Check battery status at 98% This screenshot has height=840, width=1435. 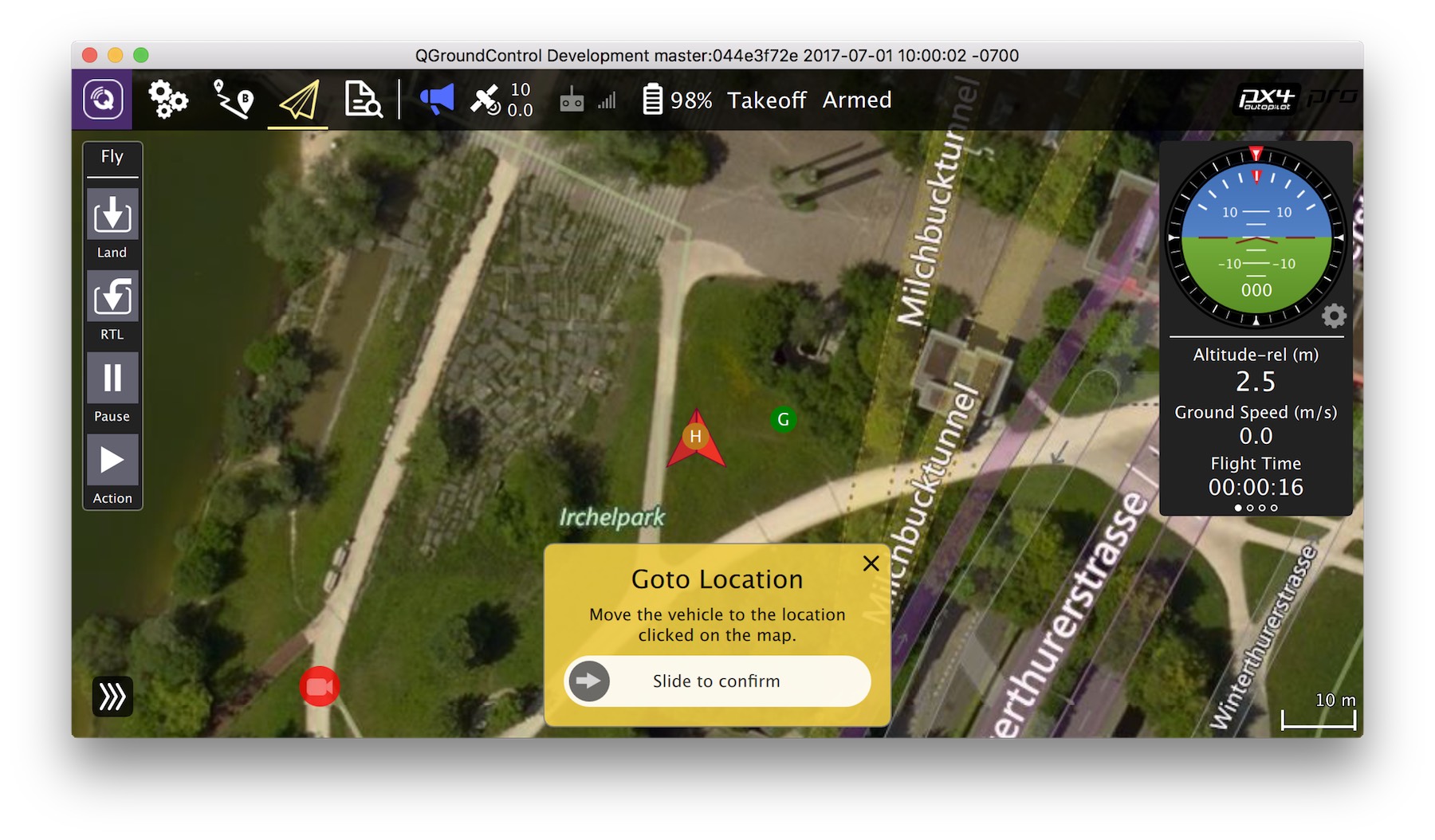(677, 100)
